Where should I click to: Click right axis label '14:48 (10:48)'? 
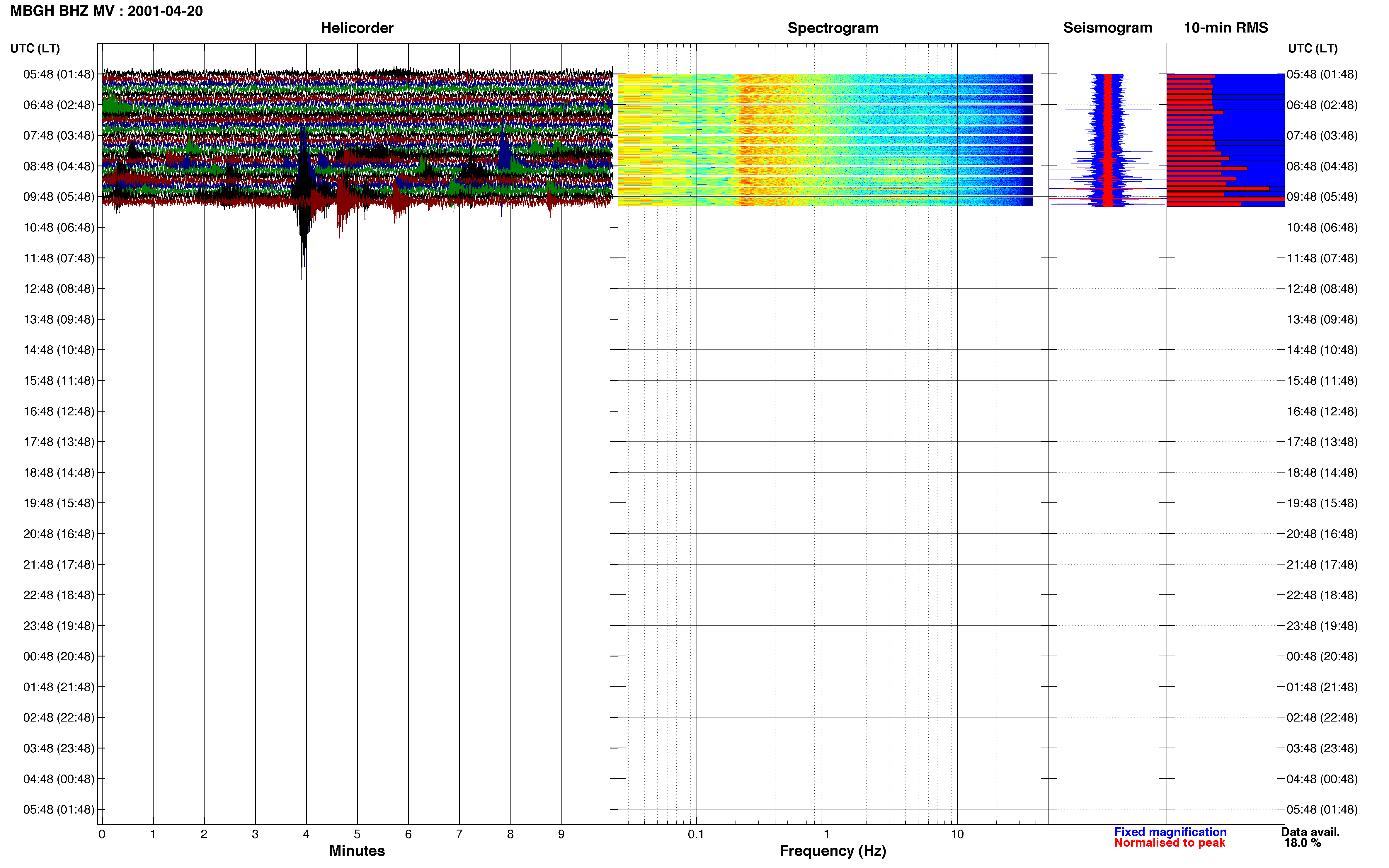click(1322, 350)
